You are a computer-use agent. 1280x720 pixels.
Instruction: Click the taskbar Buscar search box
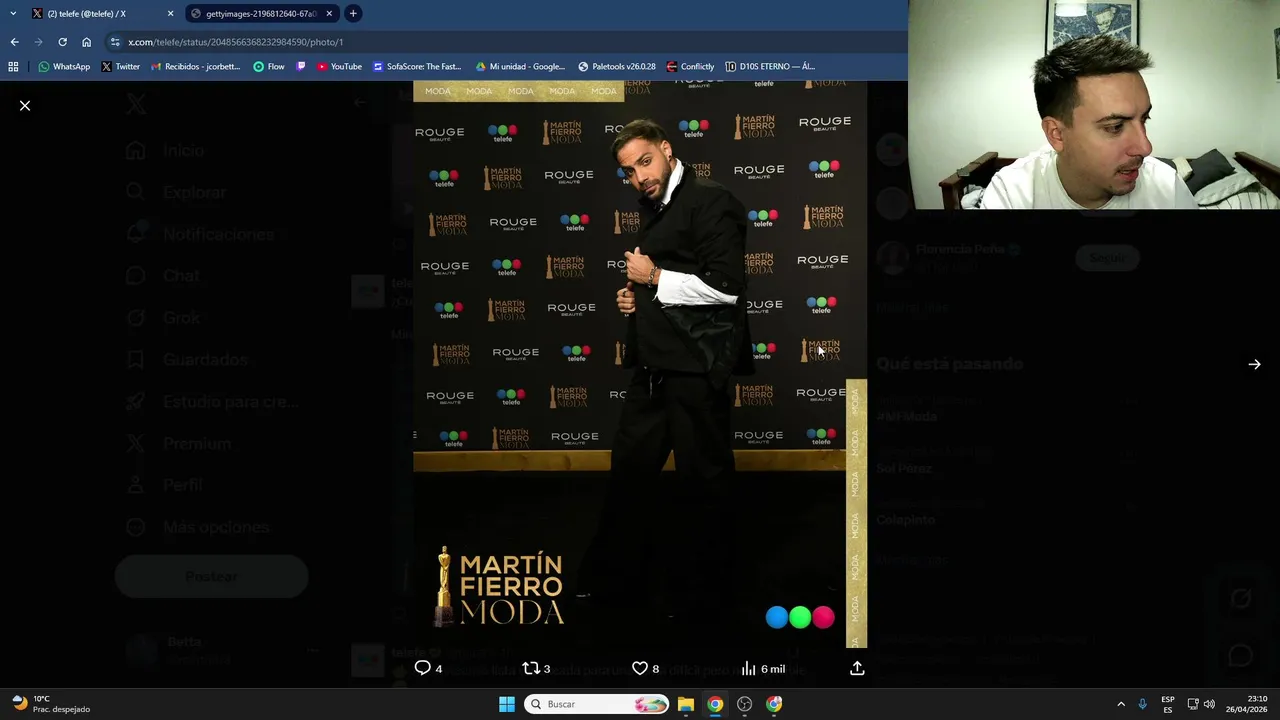point(597,704)
